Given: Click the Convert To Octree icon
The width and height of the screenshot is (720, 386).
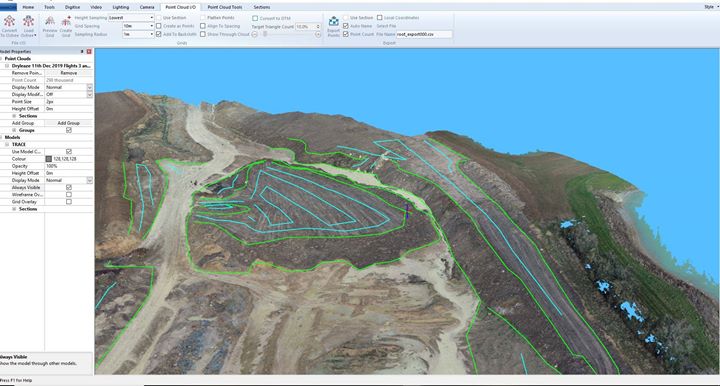Looking at the screenshot, I should pyautogui.click(x=9, y=22).
